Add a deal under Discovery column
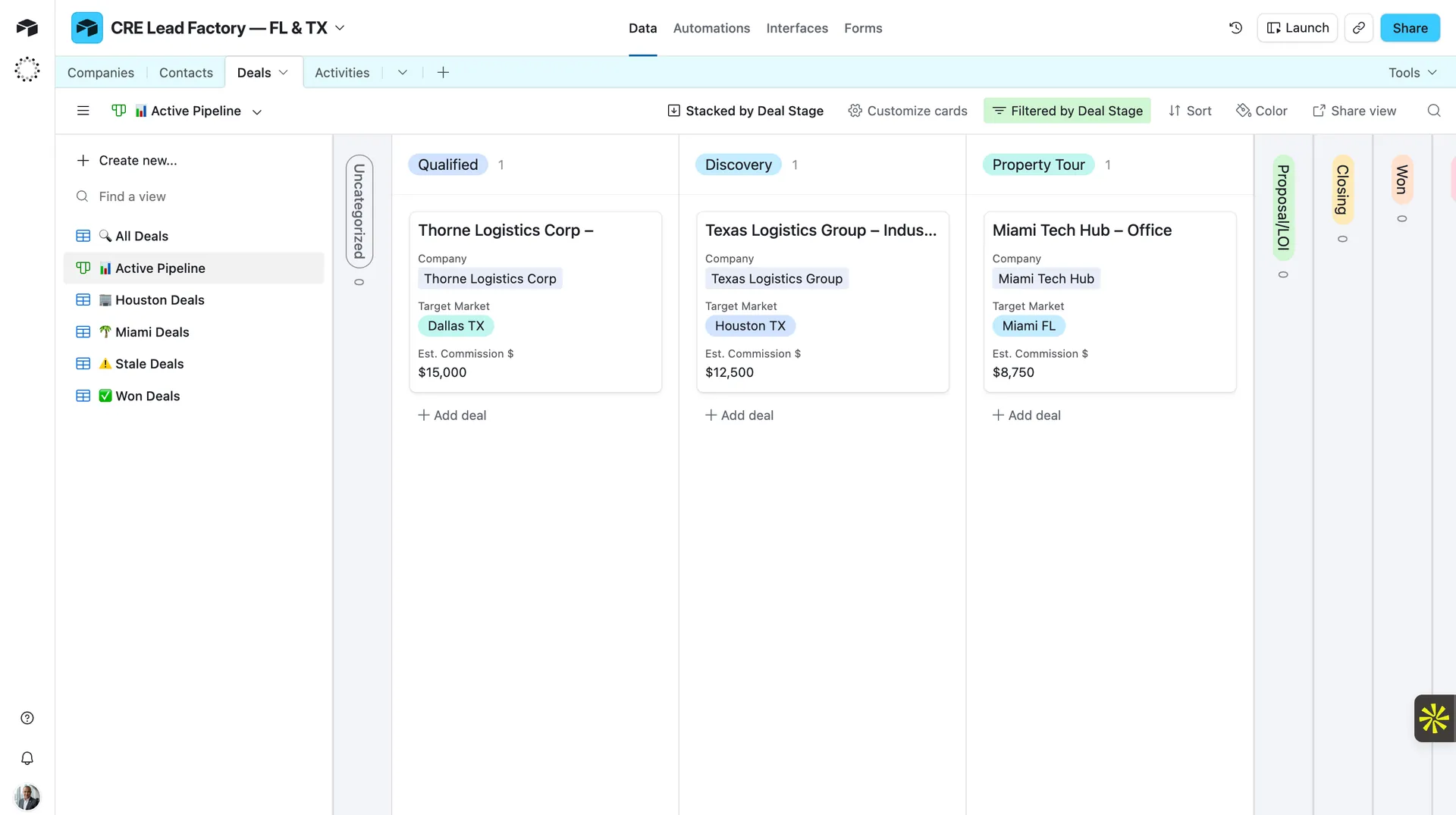The image size is (1456, 815). coord(739,415)
